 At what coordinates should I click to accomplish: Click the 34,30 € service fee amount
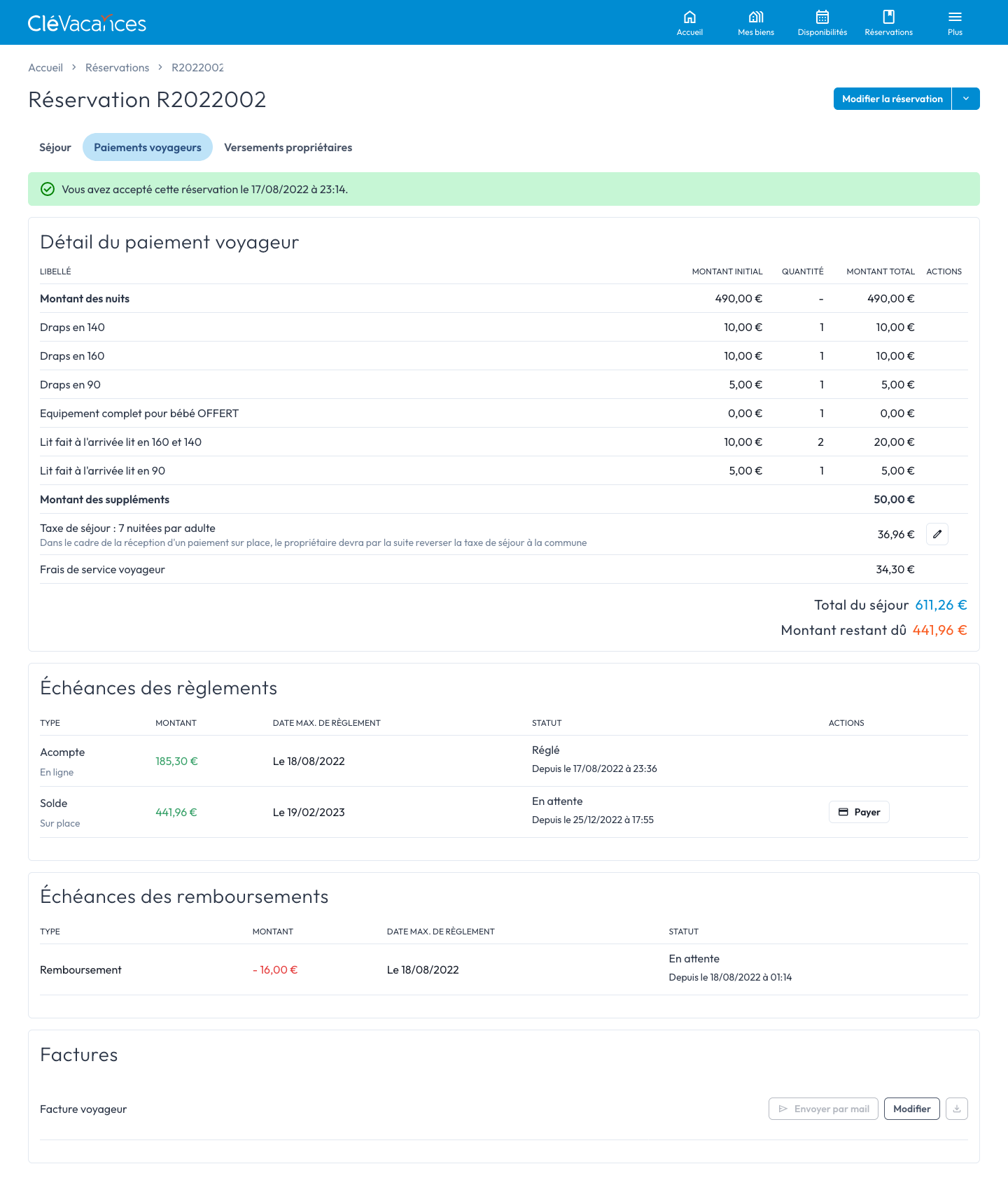[895, 569]
